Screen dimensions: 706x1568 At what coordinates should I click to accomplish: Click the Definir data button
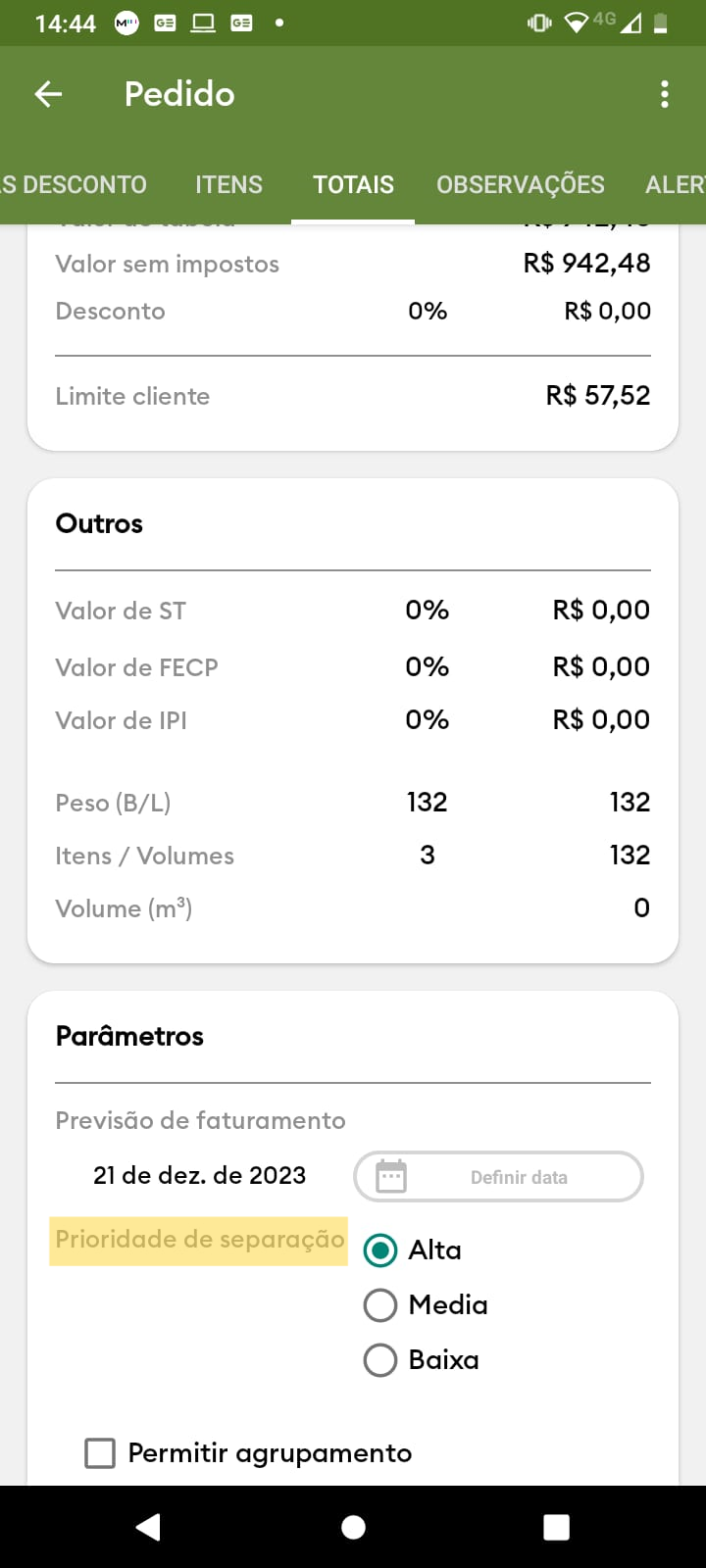click(519, 1177)
